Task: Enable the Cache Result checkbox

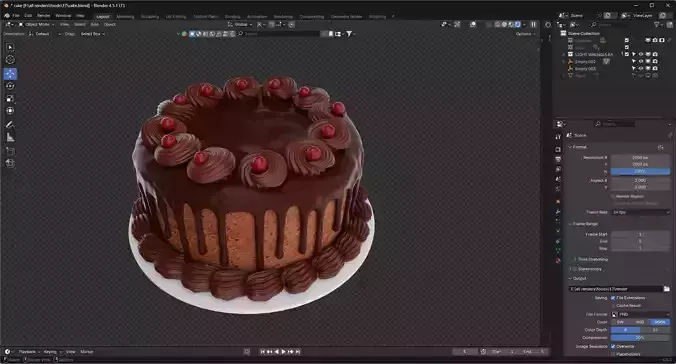Action: point(613,305)
